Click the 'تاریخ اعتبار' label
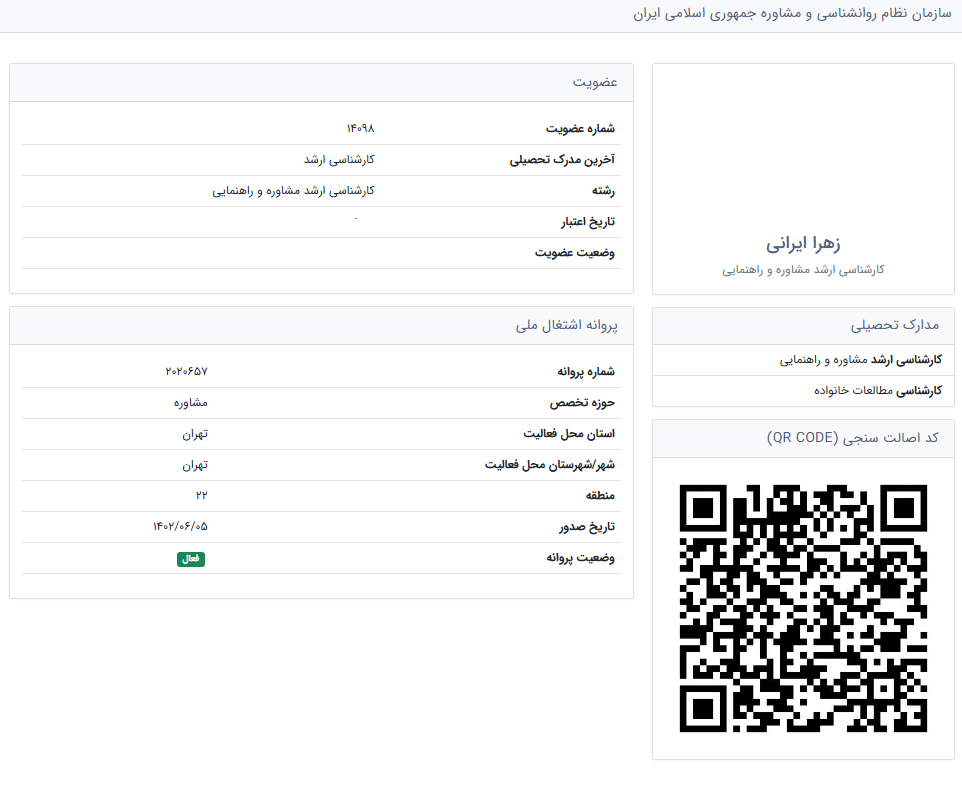Image resolution: width=962 pixels, height=786 pixels. 588,222
